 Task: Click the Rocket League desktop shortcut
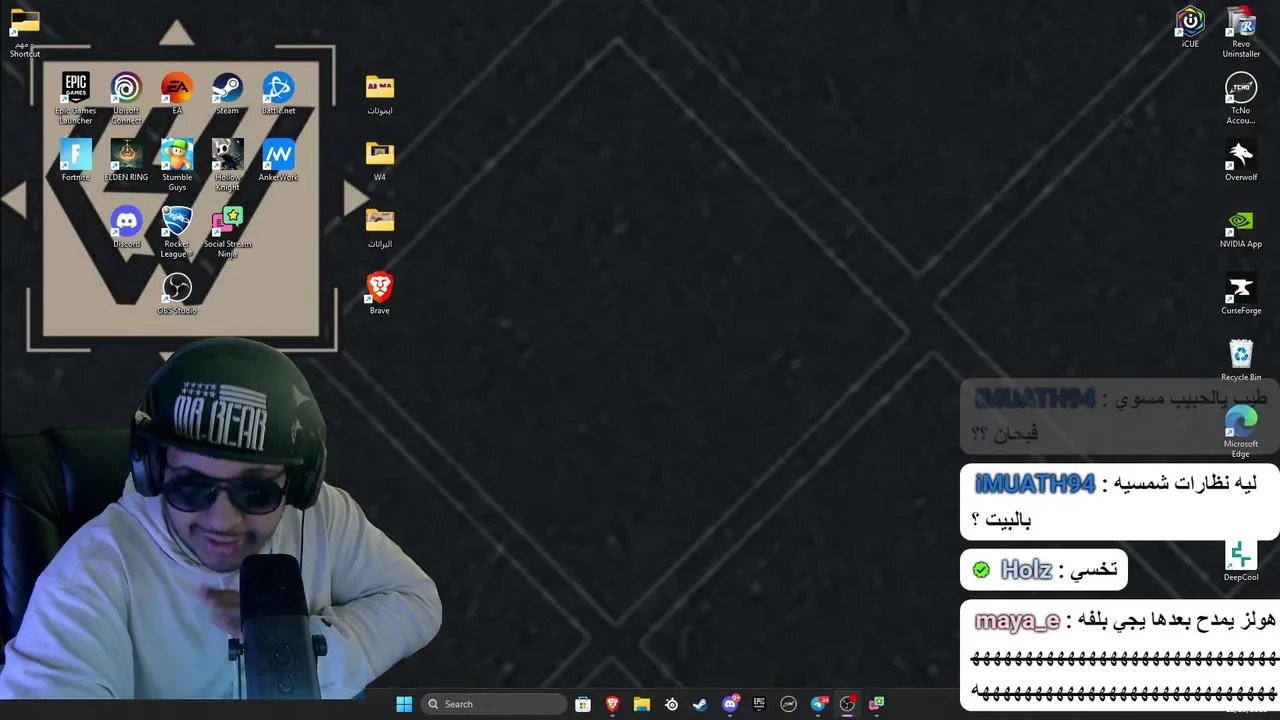[177, 232]
